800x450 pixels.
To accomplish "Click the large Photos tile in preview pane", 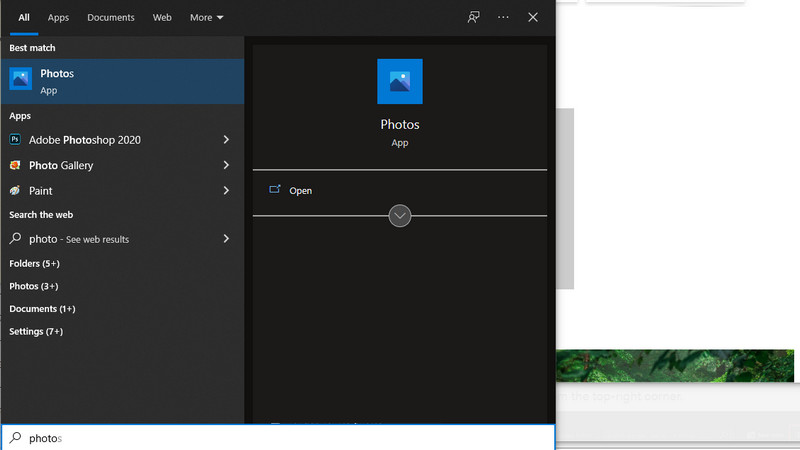I will coord(399,81).
